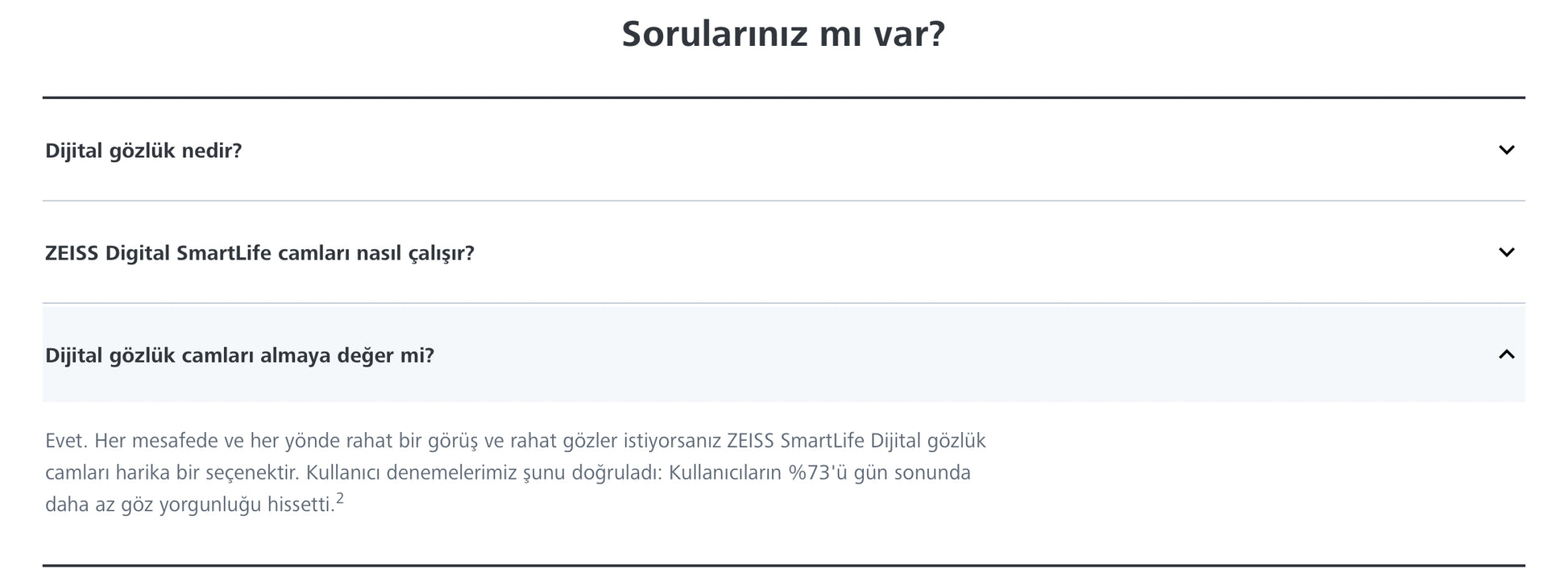
Task: Click the "%73'ü" statistic in the answer
Action: [818, 472]
